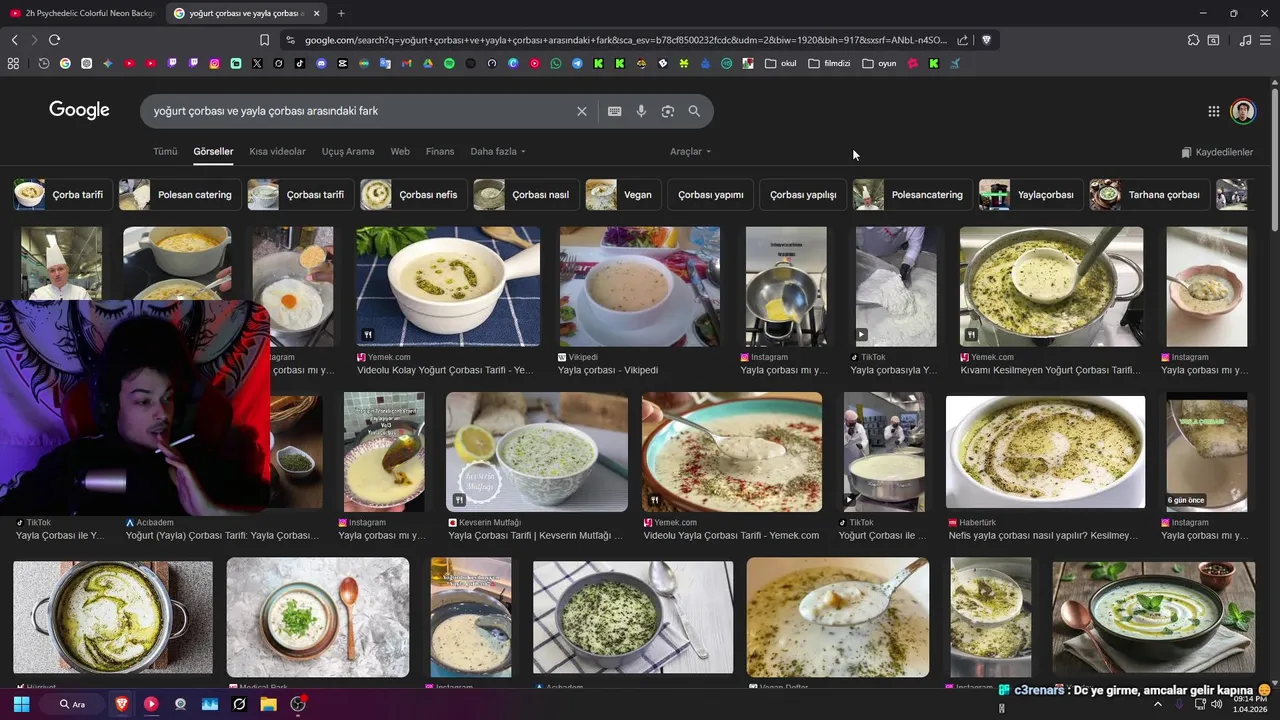
Task: Open the X (Twitter) bookmark icon
Action: 257,63
